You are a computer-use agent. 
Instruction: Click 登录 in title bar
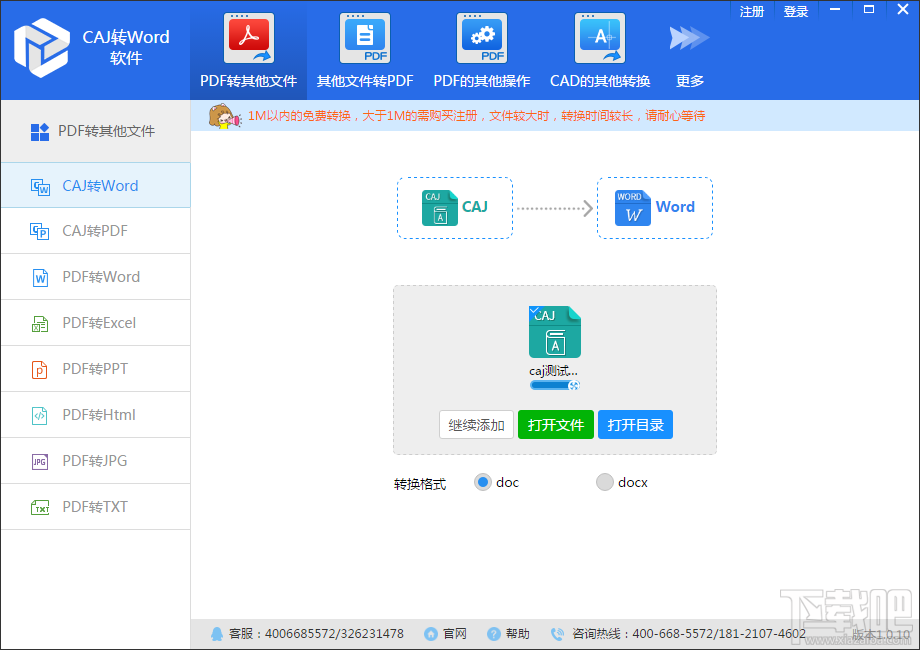(x=796, y=11)
